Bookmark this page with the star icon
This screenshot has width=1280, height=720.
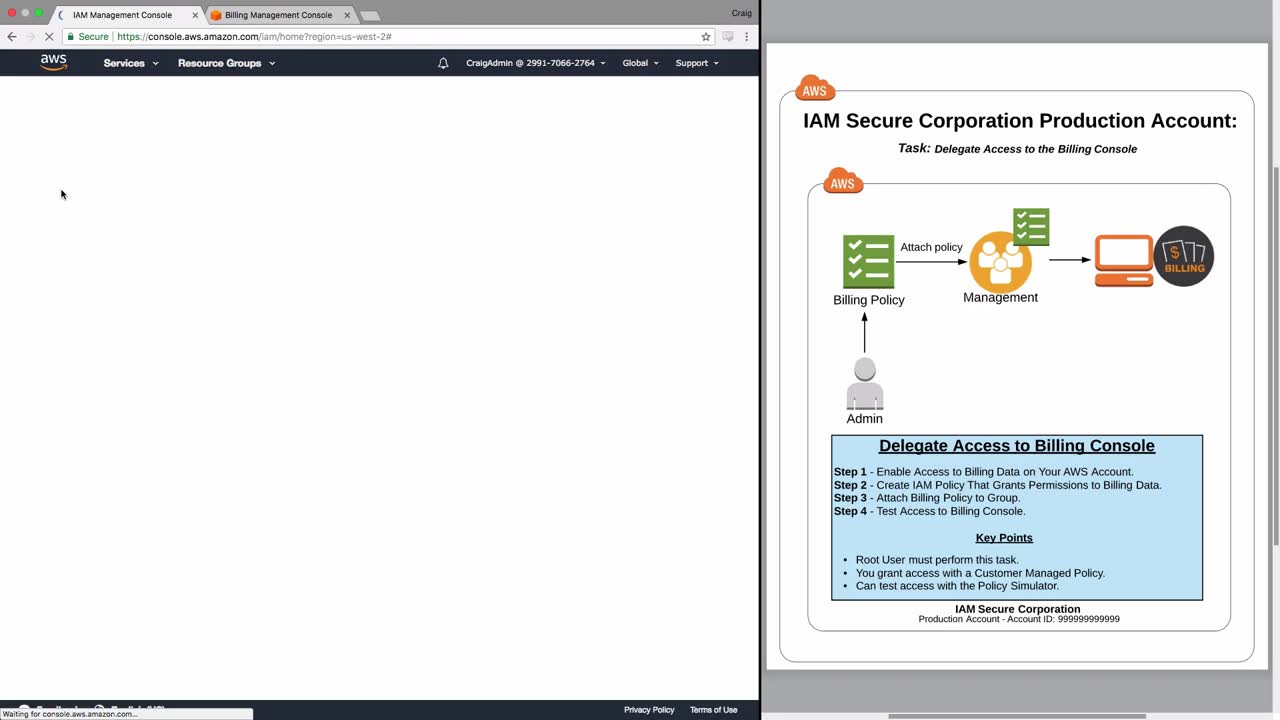coord(706,37)
